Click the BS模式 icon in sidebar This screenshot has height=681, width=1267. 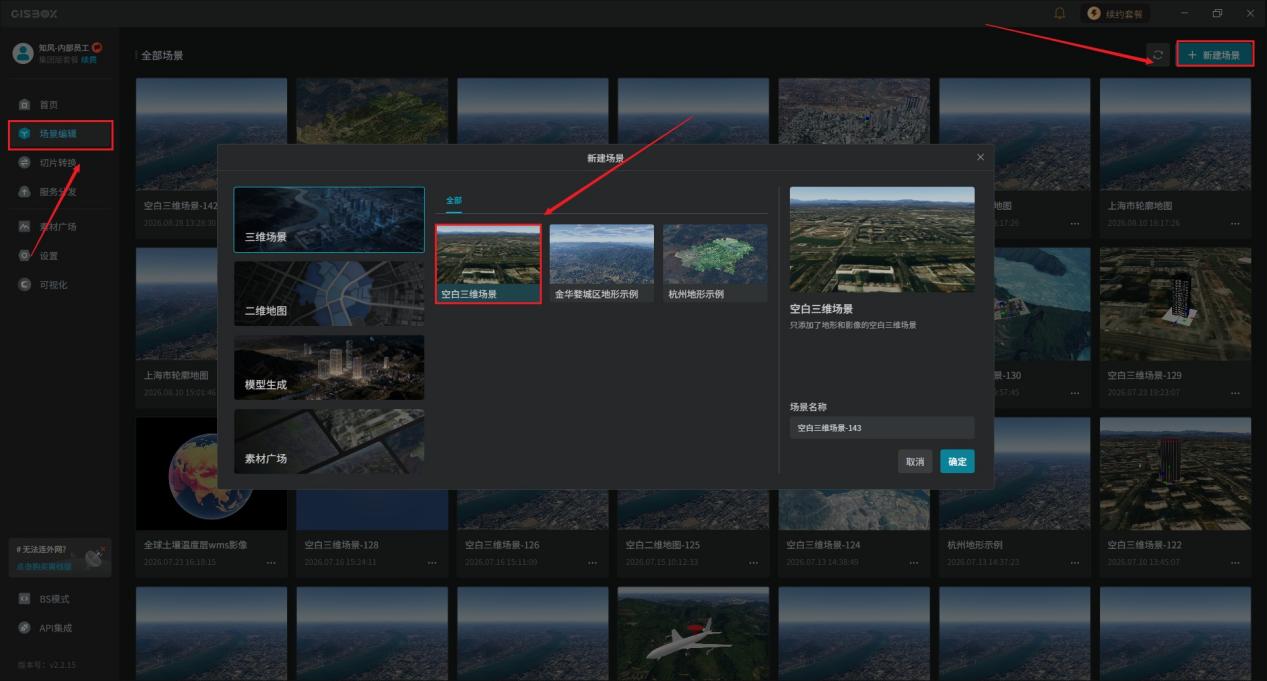pos(25,599)
